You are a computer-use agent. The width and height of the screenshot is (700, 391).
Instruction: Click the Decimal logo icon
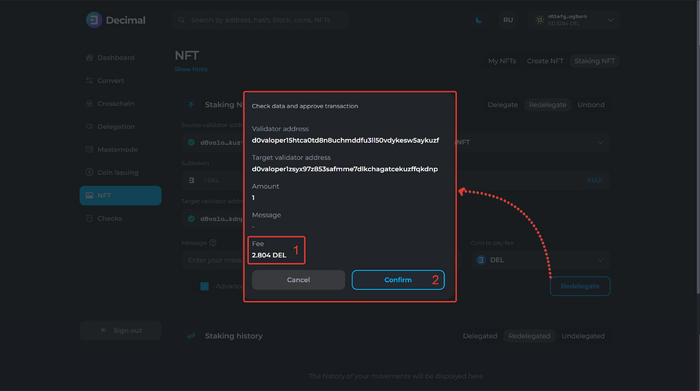(94, 20)
